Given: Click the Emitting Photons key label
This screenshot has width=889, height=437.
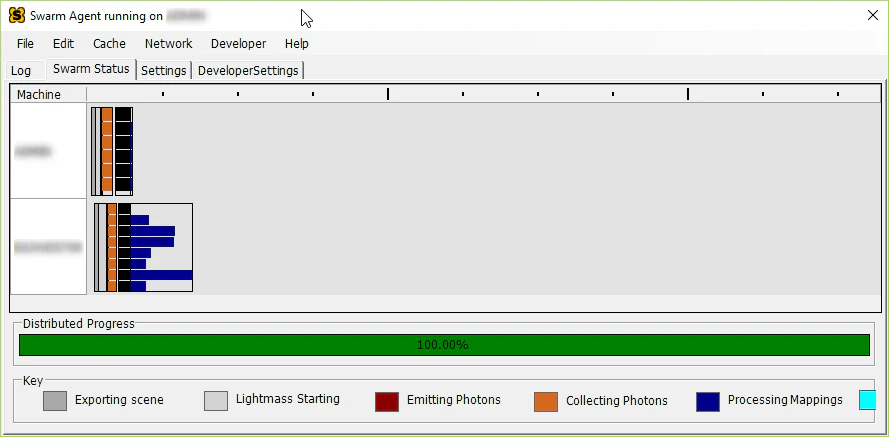Looking at the screenshot, I should click(454, 400).
